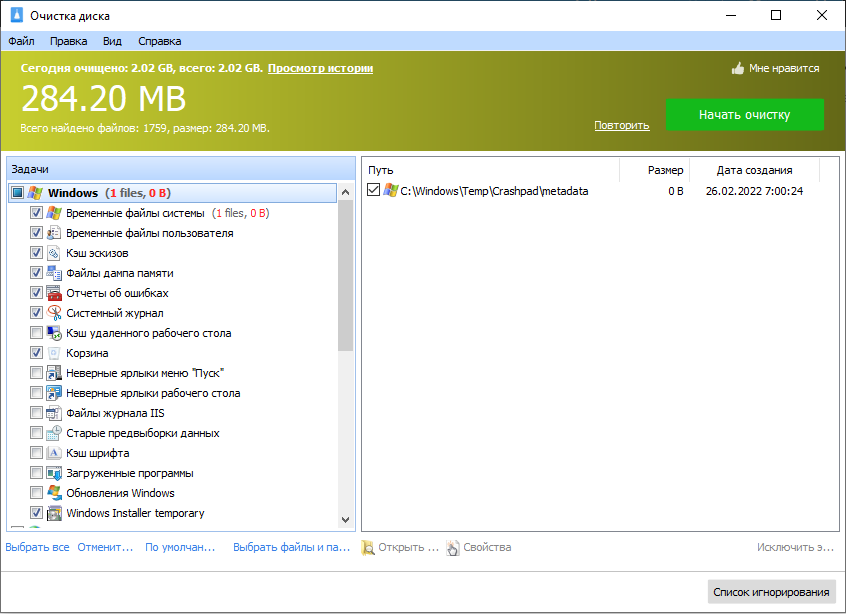846x614 pixels.
Task: Open the Файл menu
Action: [x=22, y=41]
